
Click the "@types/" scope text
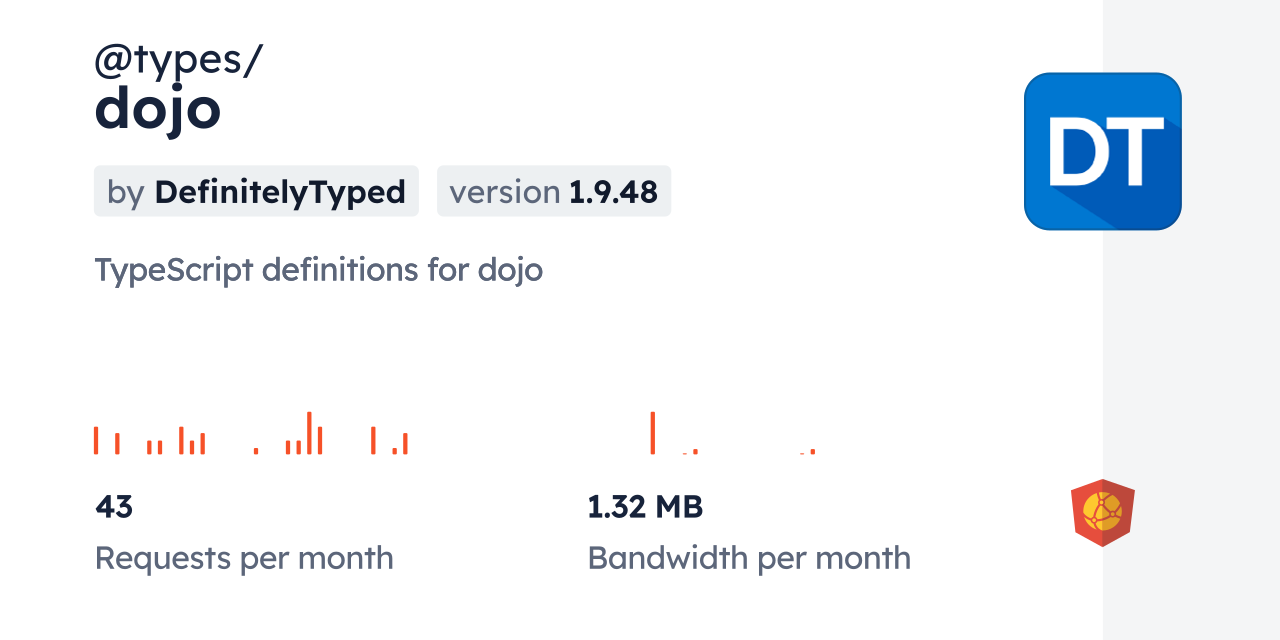coord(178,62)
